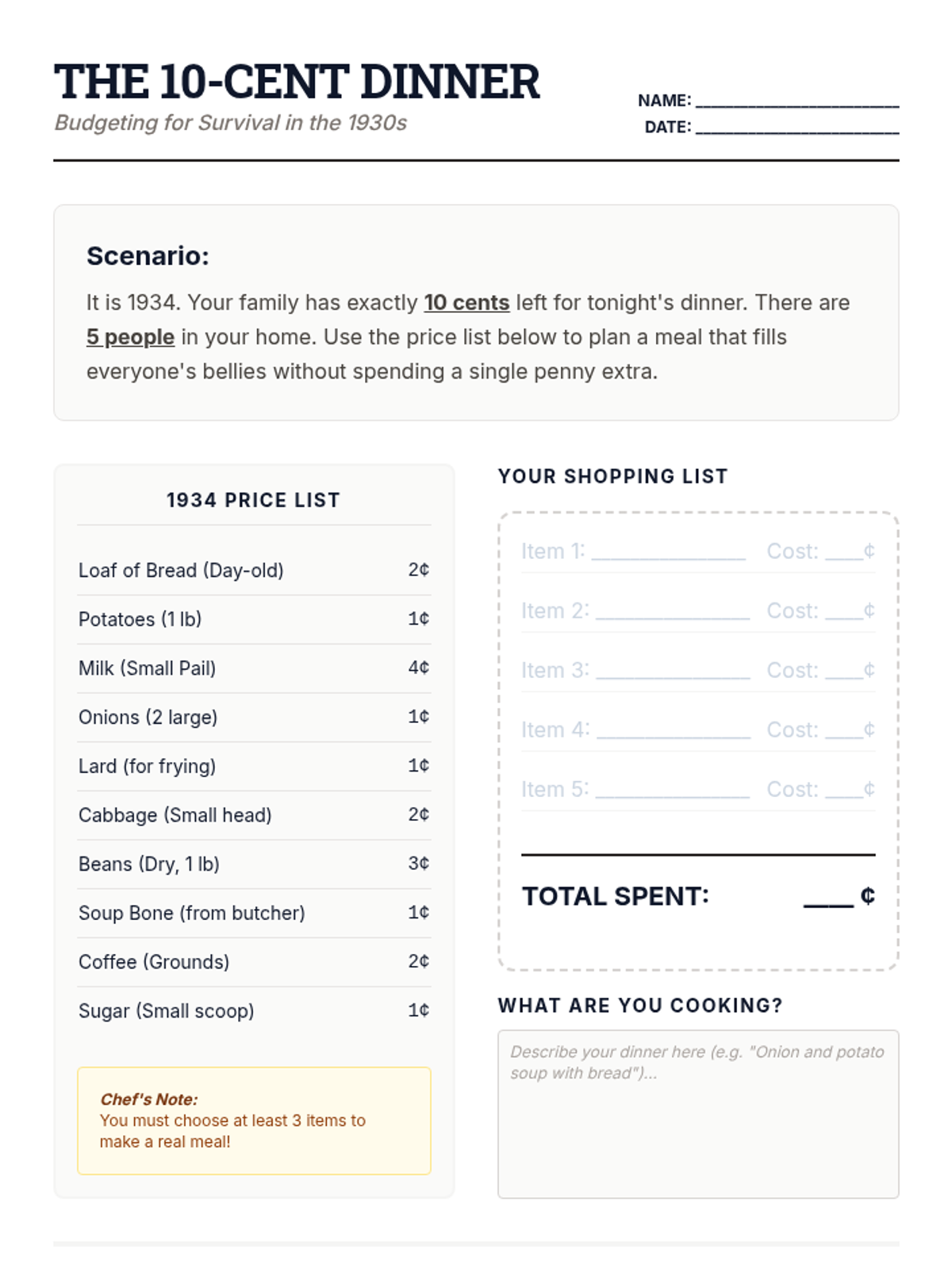The width and height of the screenshot is (952, 1270).
Task: Click the Item 1 name blank
Action: [x=668, y=552]
